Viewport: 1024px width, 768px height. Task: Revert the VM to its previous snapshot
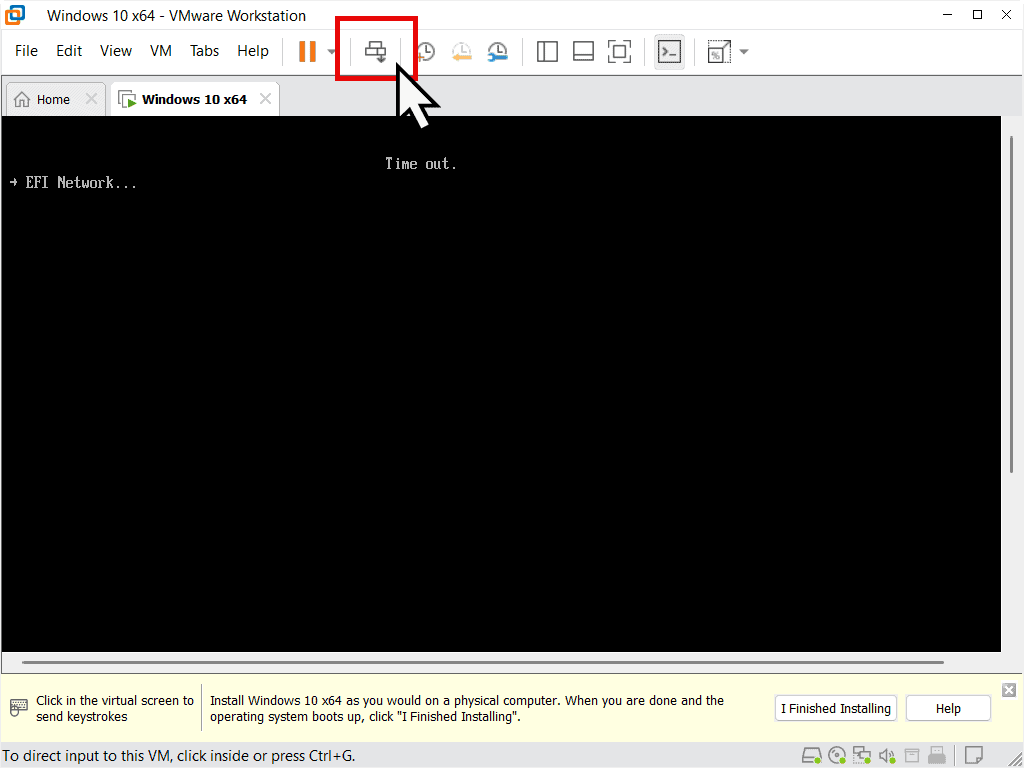pos(461,52)
